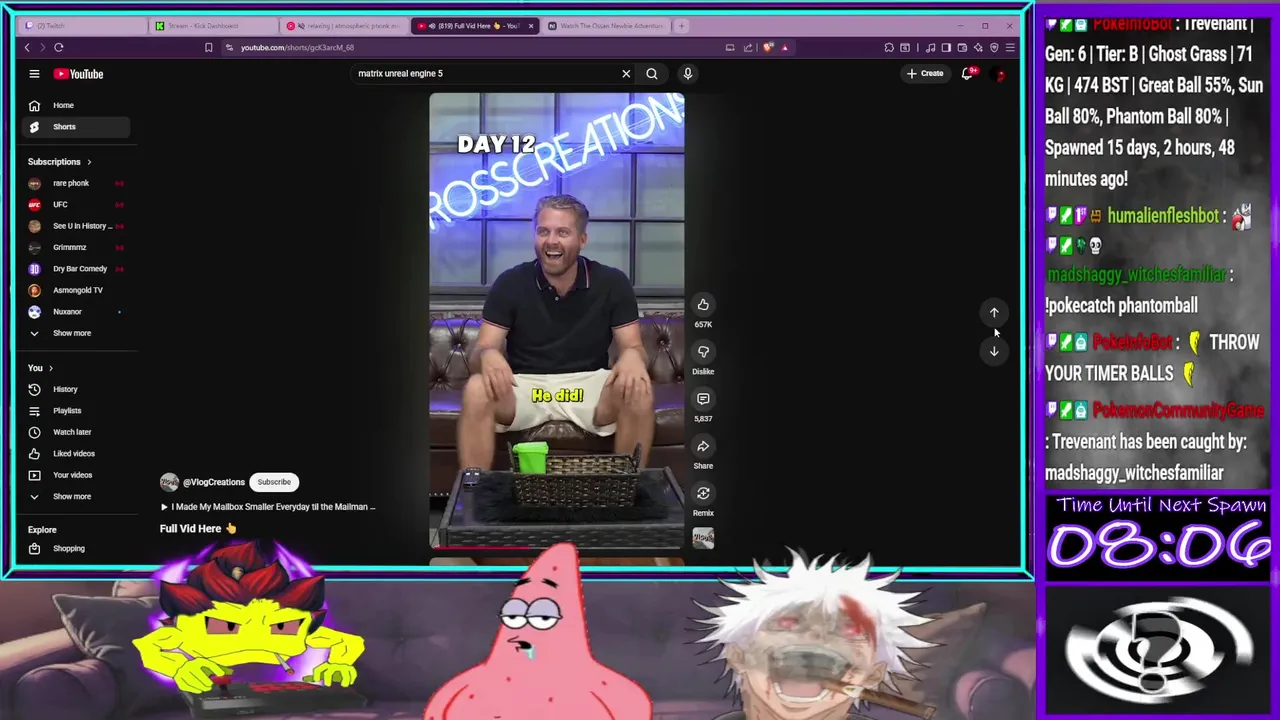Go to Home in the sidebar
Screen dimensions: 1280x720
pyautogui.click(x=76, y=105)
